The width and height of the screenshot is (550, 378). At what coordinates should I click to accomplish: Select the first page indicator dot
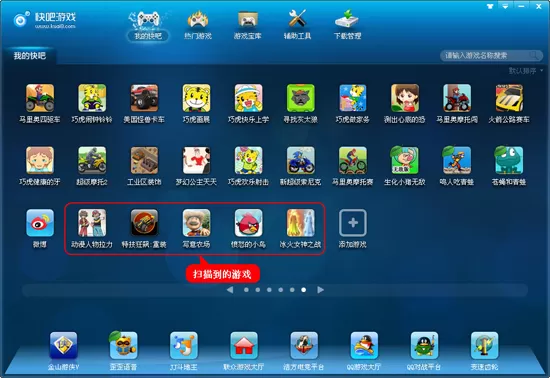(246, 290)
